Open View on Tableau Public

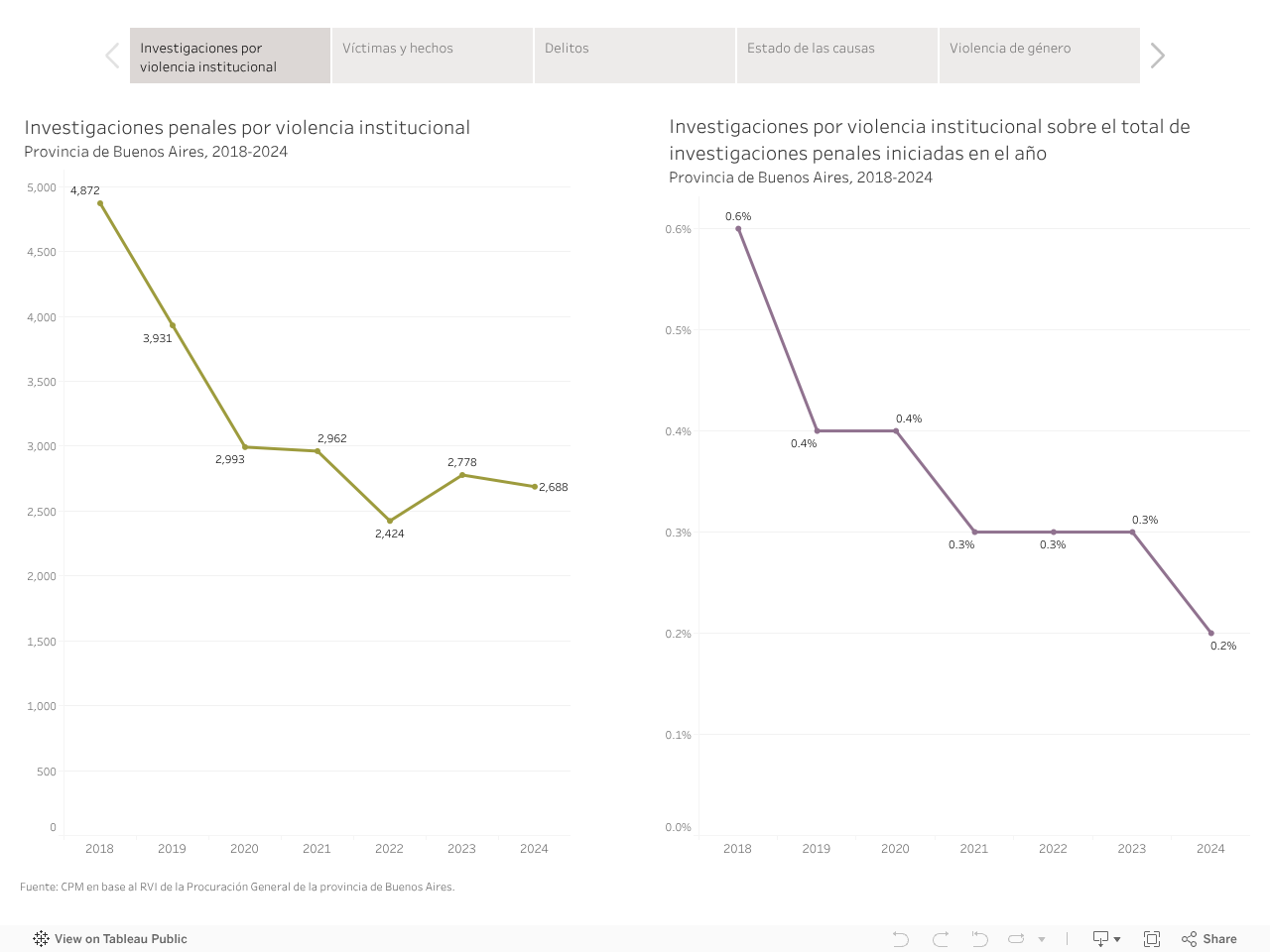(x=110, y=939)
